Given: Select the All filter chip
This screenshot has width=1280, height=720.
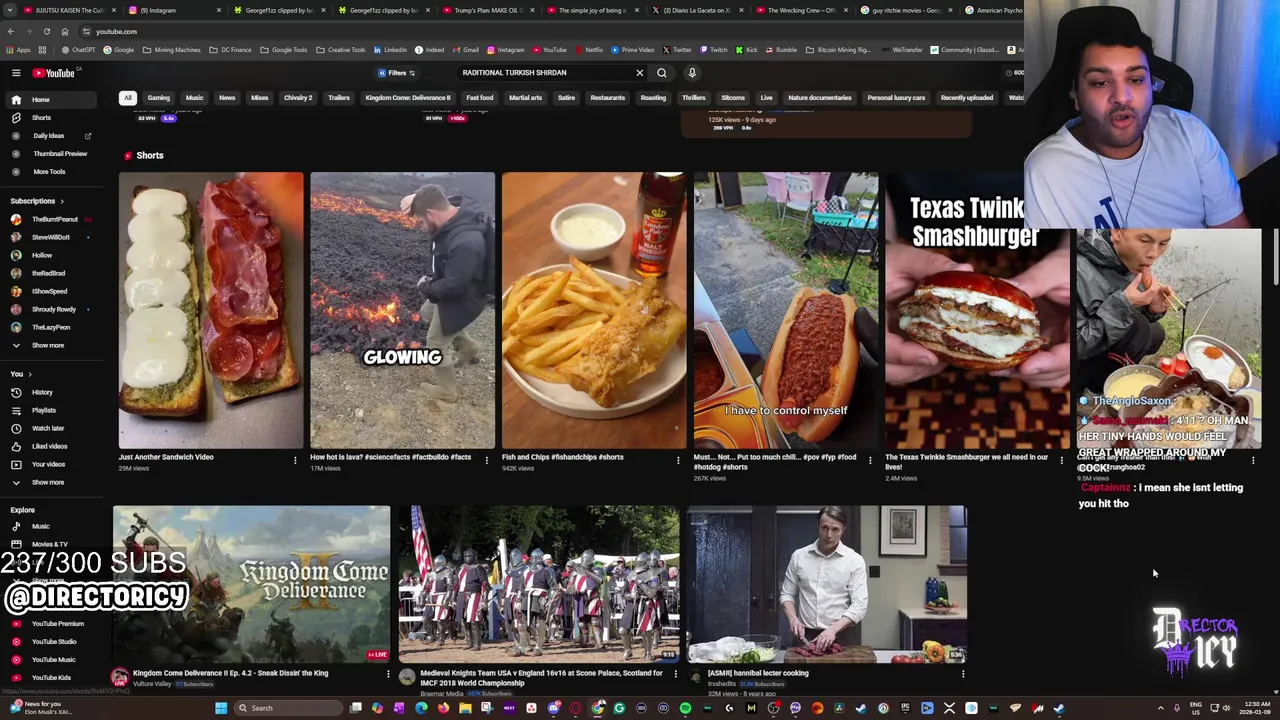Looking at the screenshot, I should tap(127, 98).
